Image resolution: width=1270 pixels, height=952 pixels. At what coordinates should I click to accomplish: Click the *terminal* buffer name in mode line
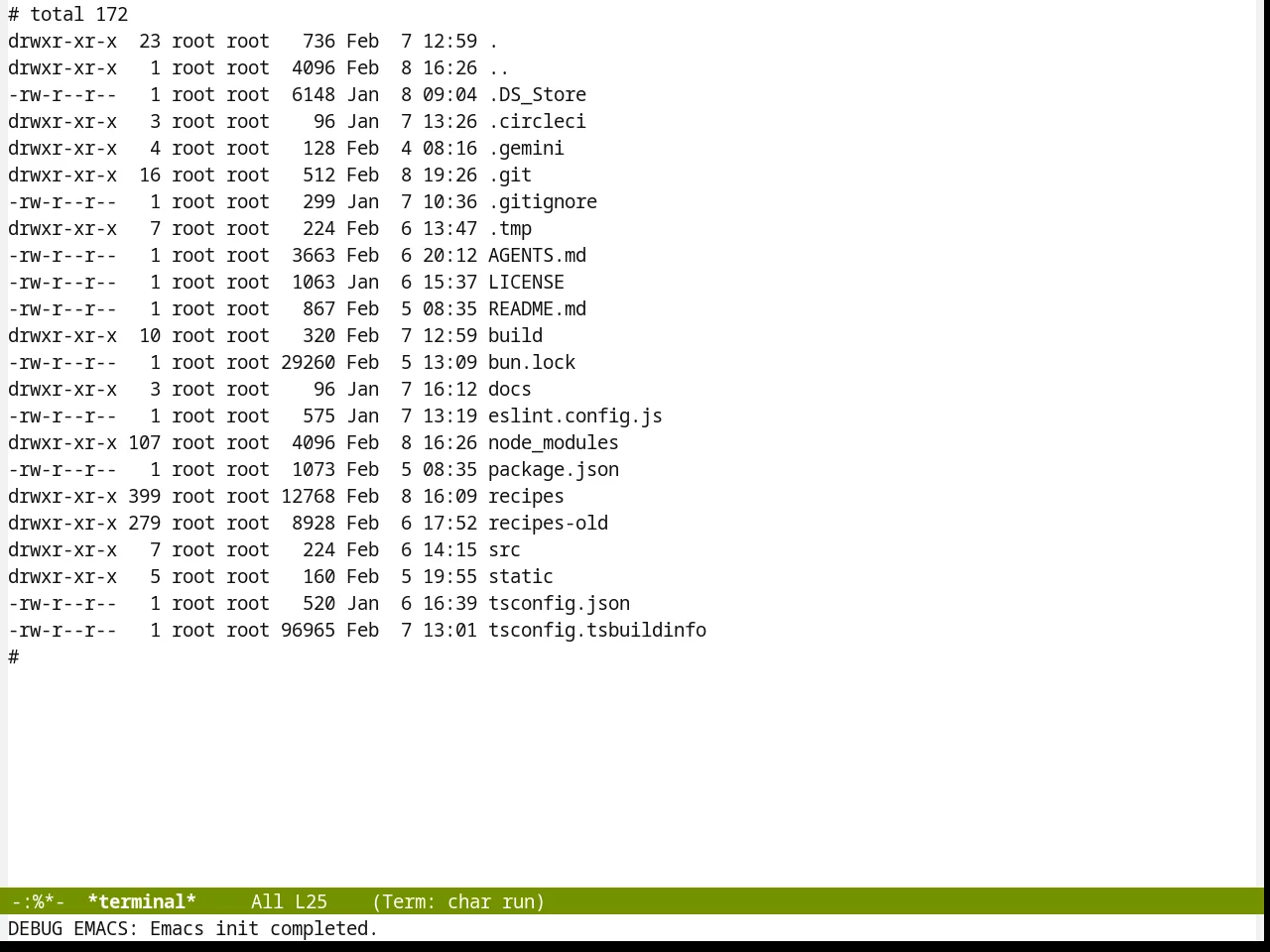point(142,901)
